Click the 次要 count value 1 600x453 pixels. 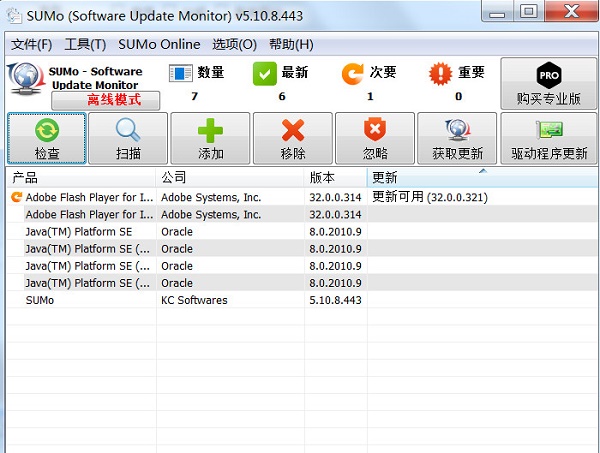(370, 96)
